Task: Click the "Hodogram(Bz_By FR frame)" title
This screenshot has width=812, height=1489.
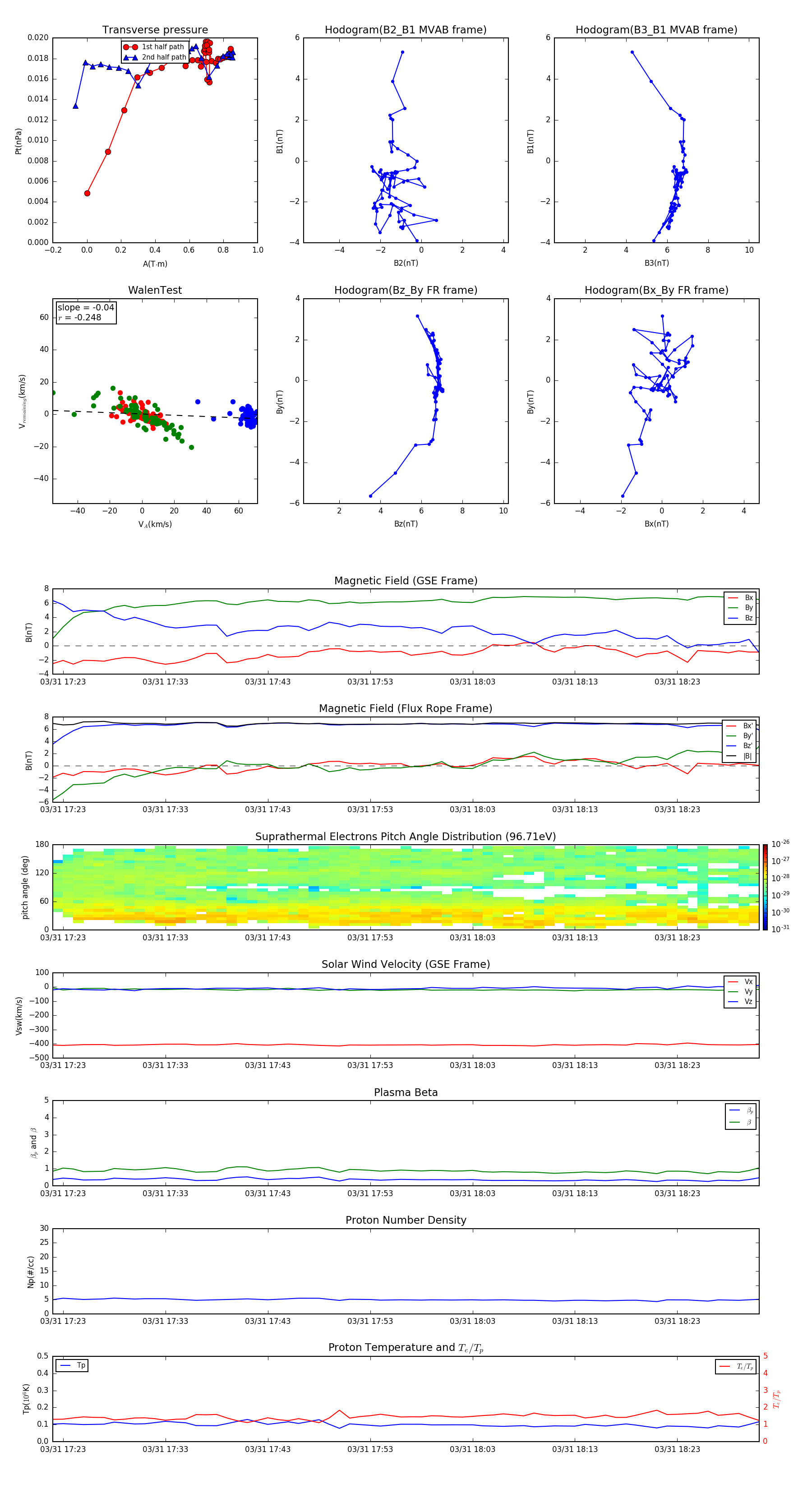Action: pos(406,290)
